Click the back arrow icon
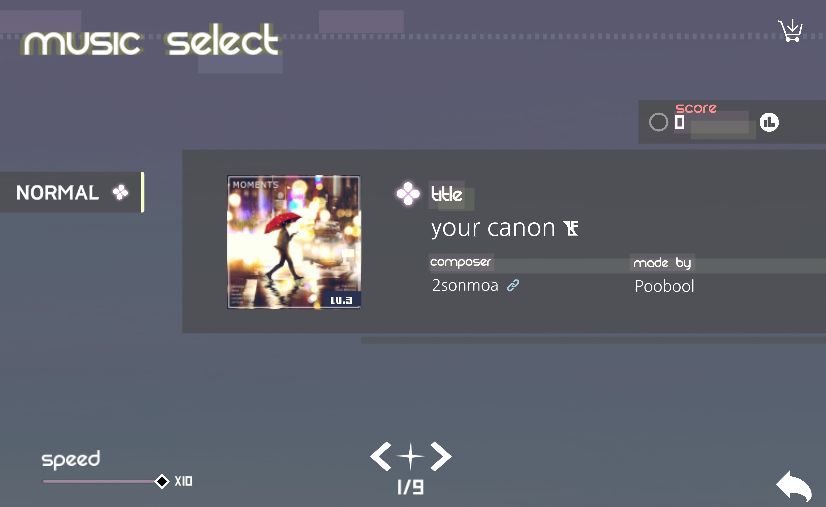Viewport: 826px width, 507px height. point(794,486)
